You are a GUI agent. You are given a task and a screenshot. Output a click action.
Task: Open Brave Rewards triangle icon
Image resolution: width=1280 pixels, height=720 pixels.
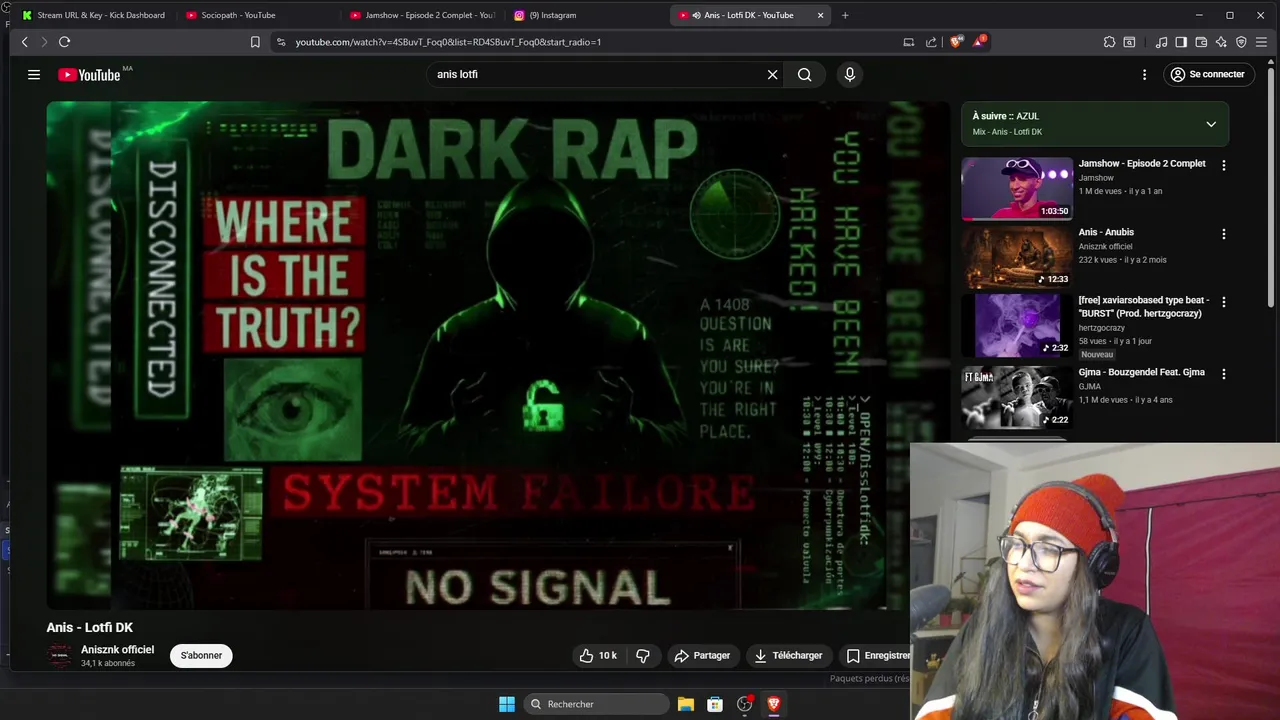tap(980, 42)
